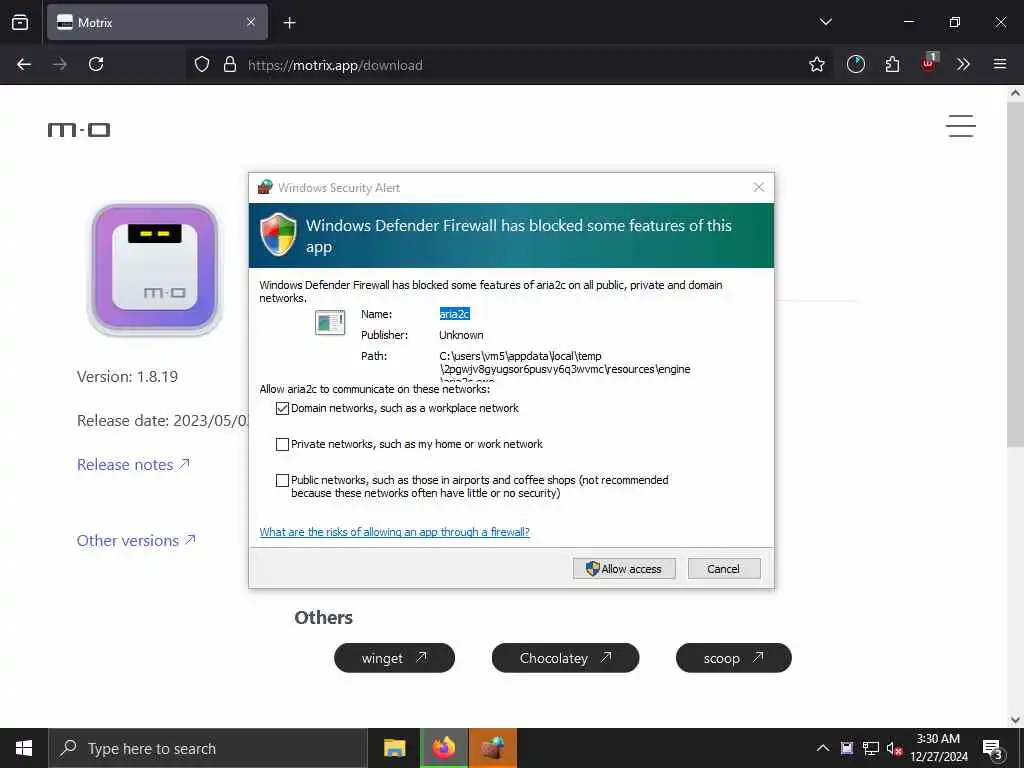Click the Publisher value Unknown
1024x768 pixels.
coord(461,335)
